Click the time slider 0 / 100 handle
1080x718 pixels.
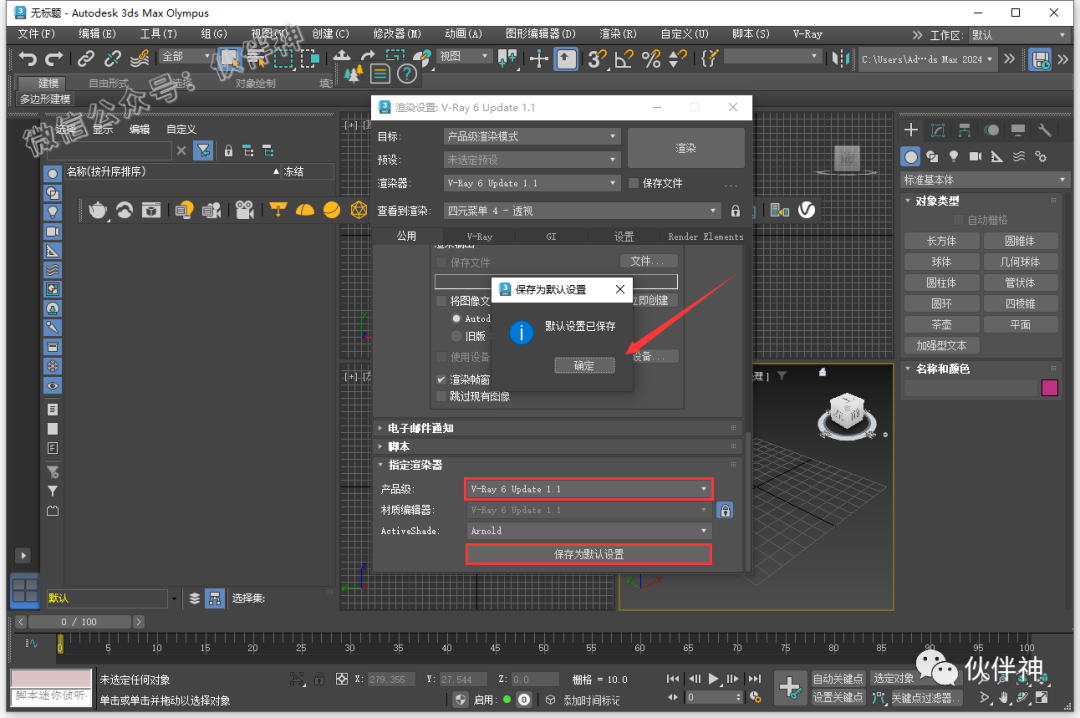coord(79,622)
